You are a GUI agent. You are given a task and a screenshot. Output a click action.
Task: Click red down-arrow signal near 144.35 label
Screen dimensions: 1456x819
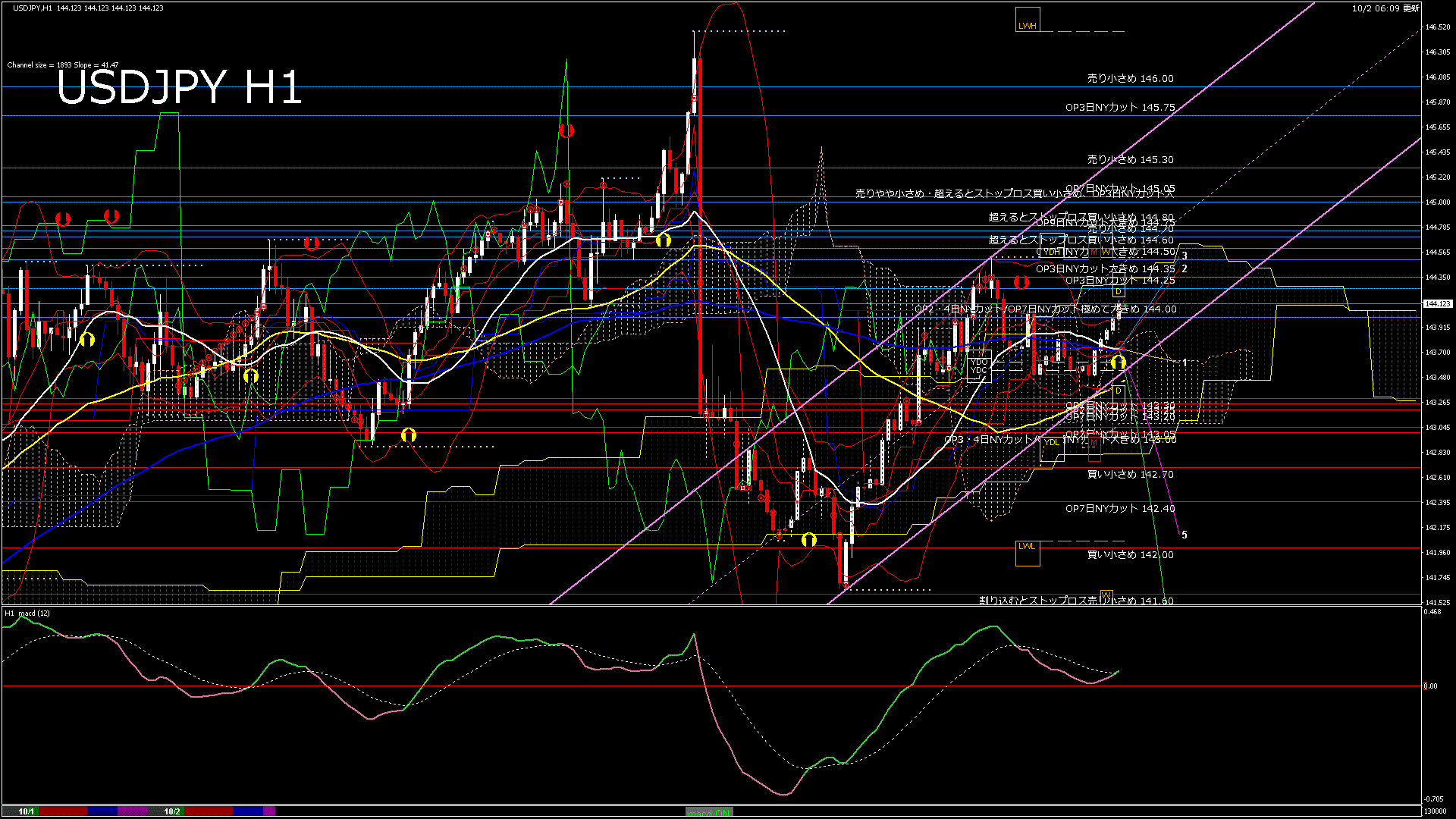coord(1021,283)
